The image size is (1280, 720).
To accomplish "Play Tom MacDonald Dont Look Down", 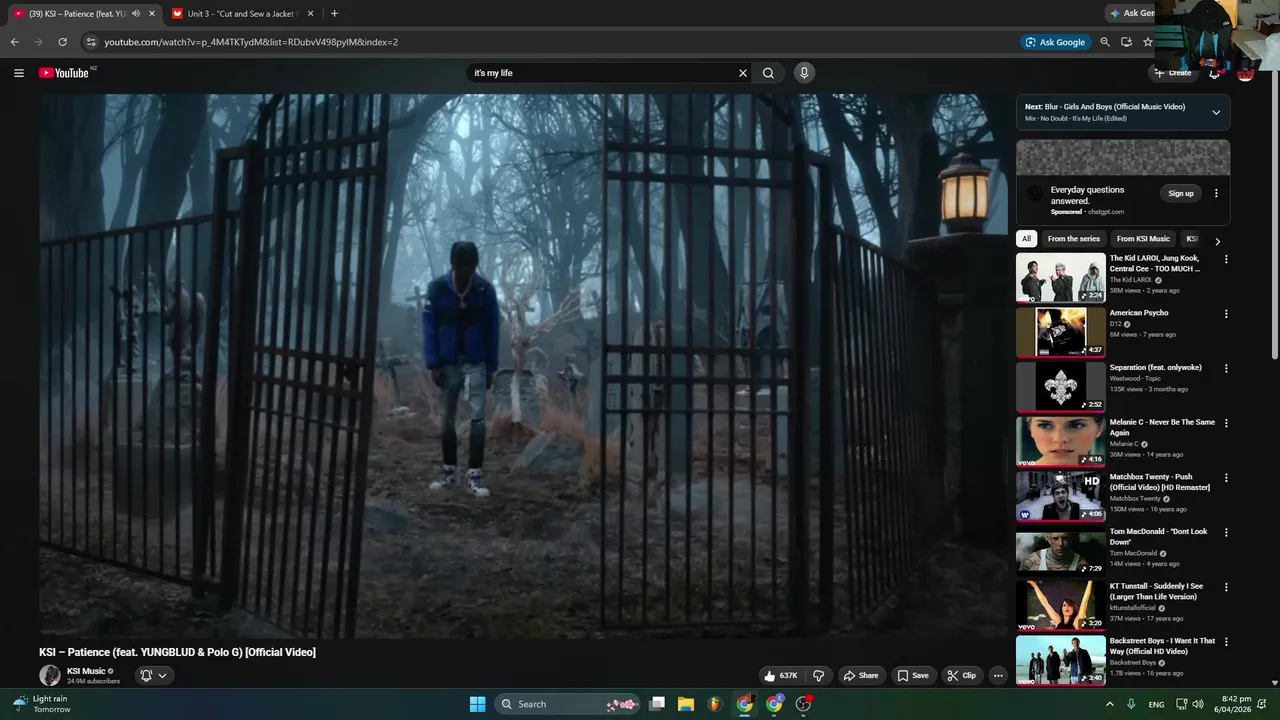I will click(1158, 537).
